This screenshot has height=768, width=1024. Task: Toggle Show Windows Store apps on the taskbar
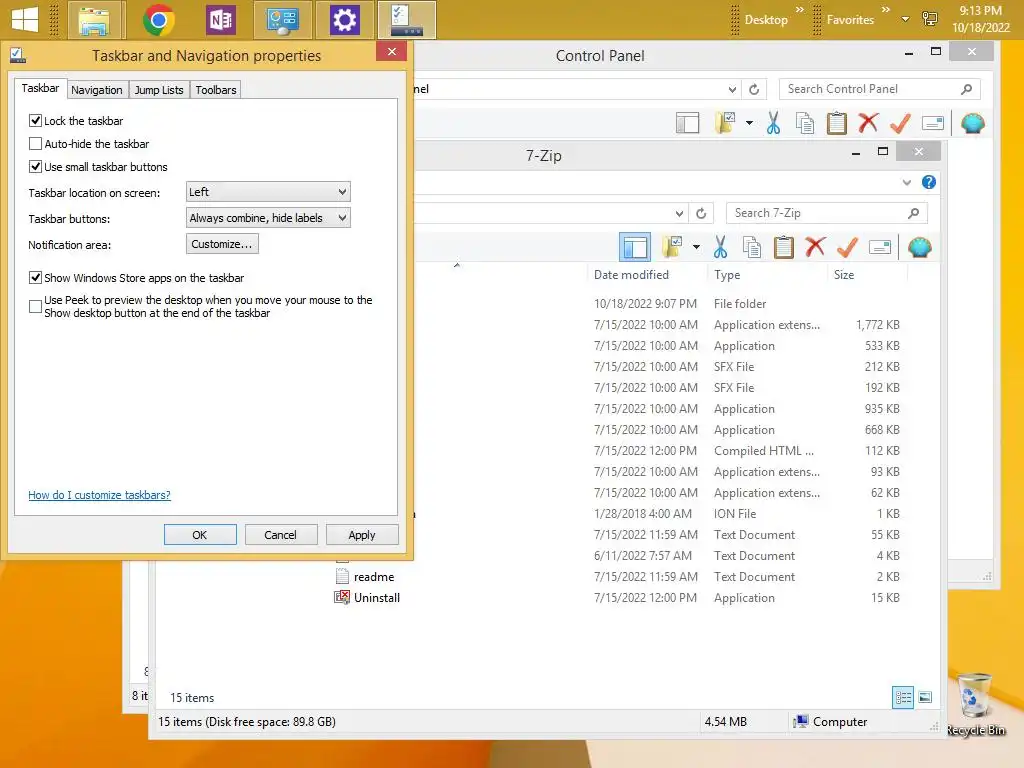(35, 278)
